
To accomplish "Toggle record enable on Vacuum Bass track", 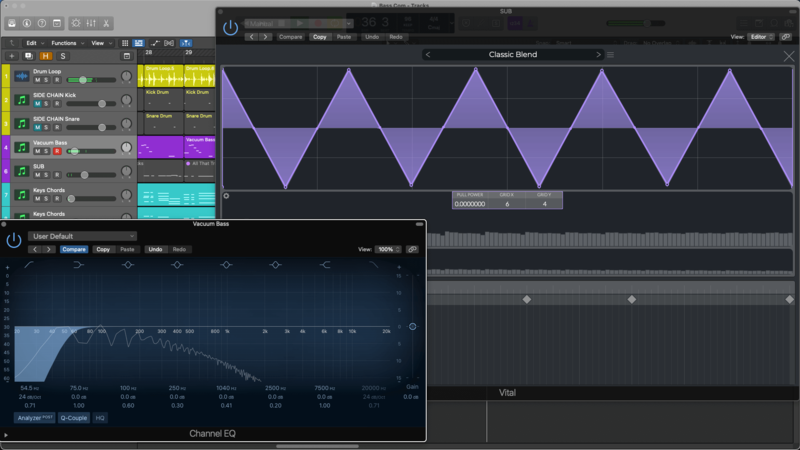I will pos(57,151).
